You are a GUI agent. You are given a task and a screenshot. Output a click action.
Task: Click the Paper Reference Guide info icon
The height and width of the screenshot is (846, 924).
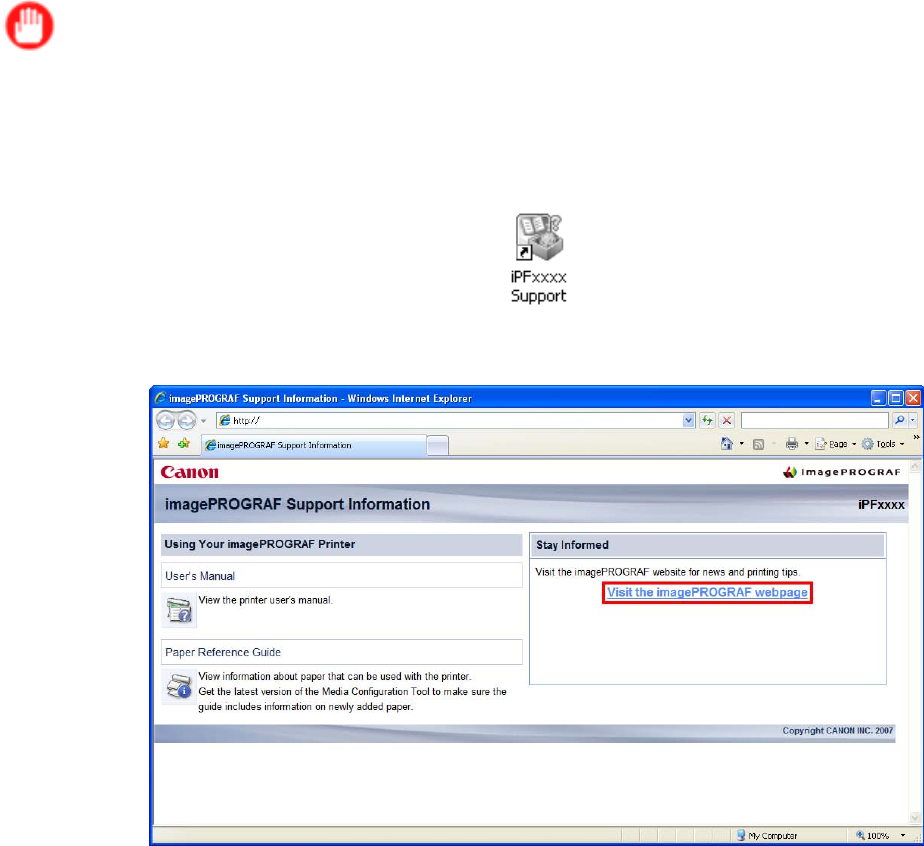[x=179, y=686]
